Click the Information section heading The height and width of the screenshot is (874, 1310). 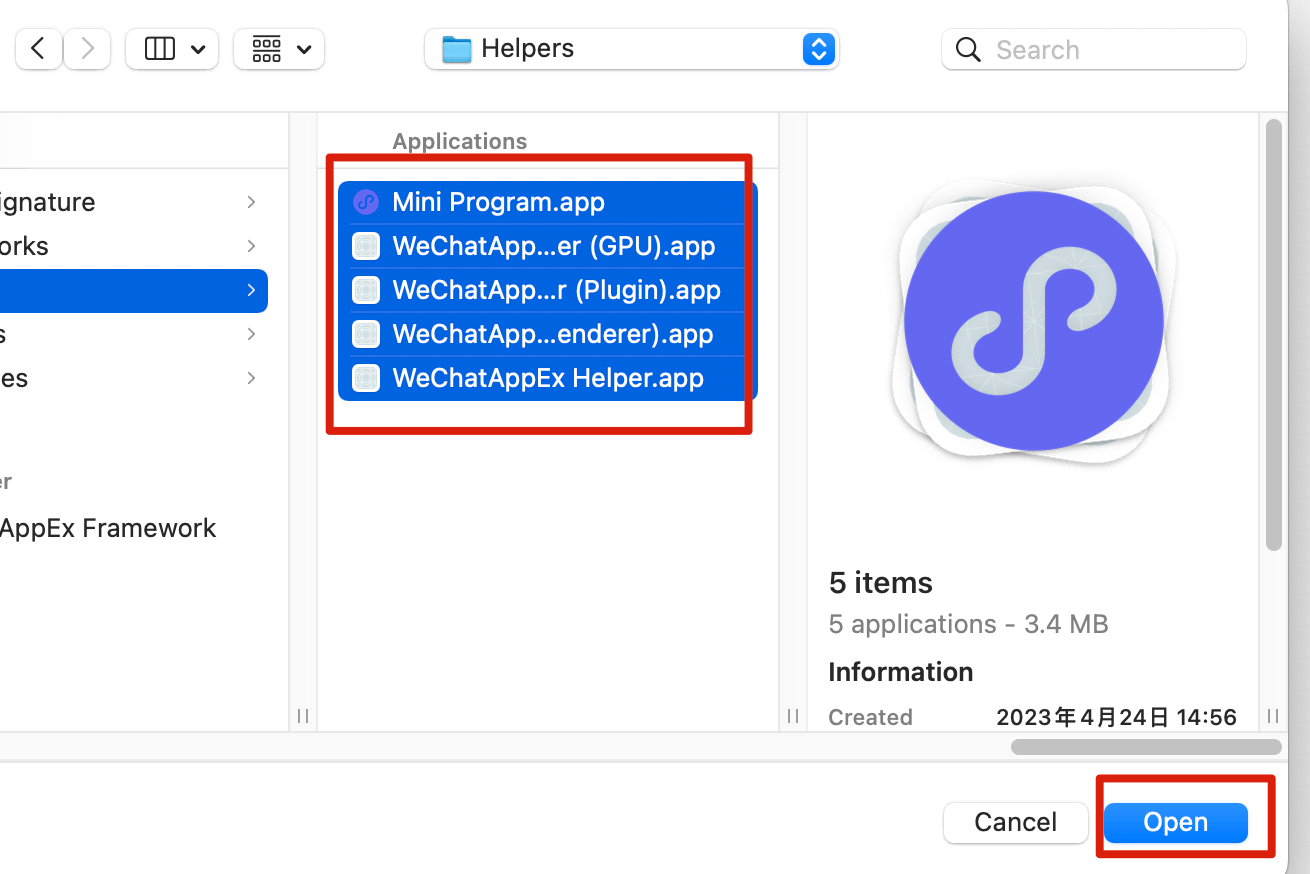[901, 672]
